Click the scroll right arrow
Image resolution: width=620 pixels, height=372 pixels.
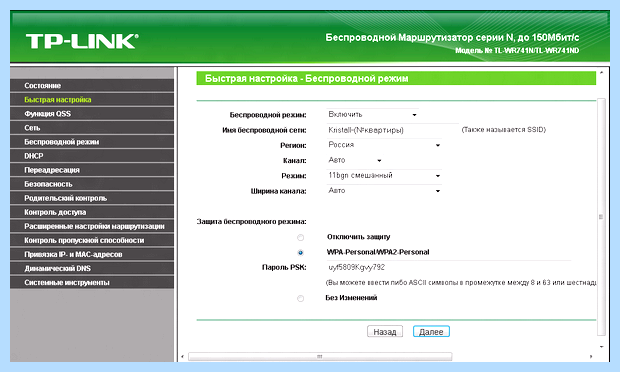[x=591, y=357]
